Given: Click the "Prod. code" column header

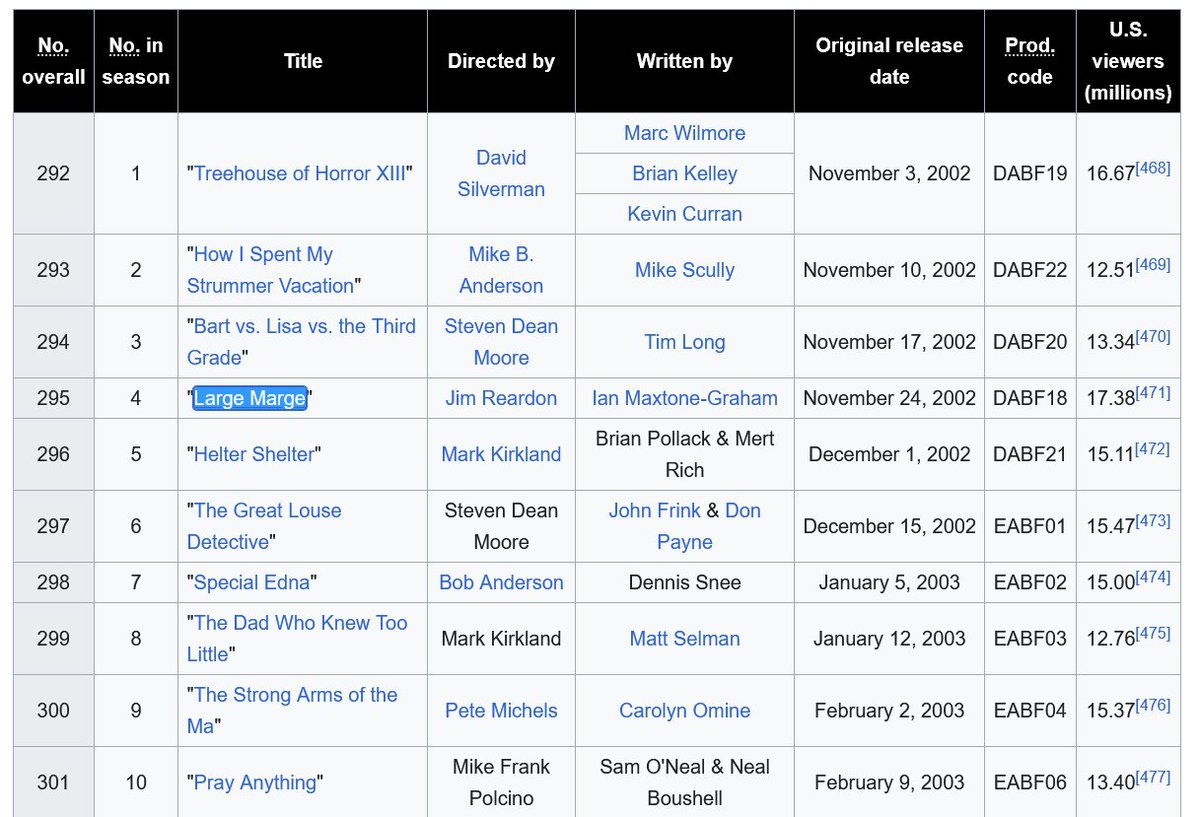Looking at the screenshot, I should pyautogui.click(x=1030, y=61).
